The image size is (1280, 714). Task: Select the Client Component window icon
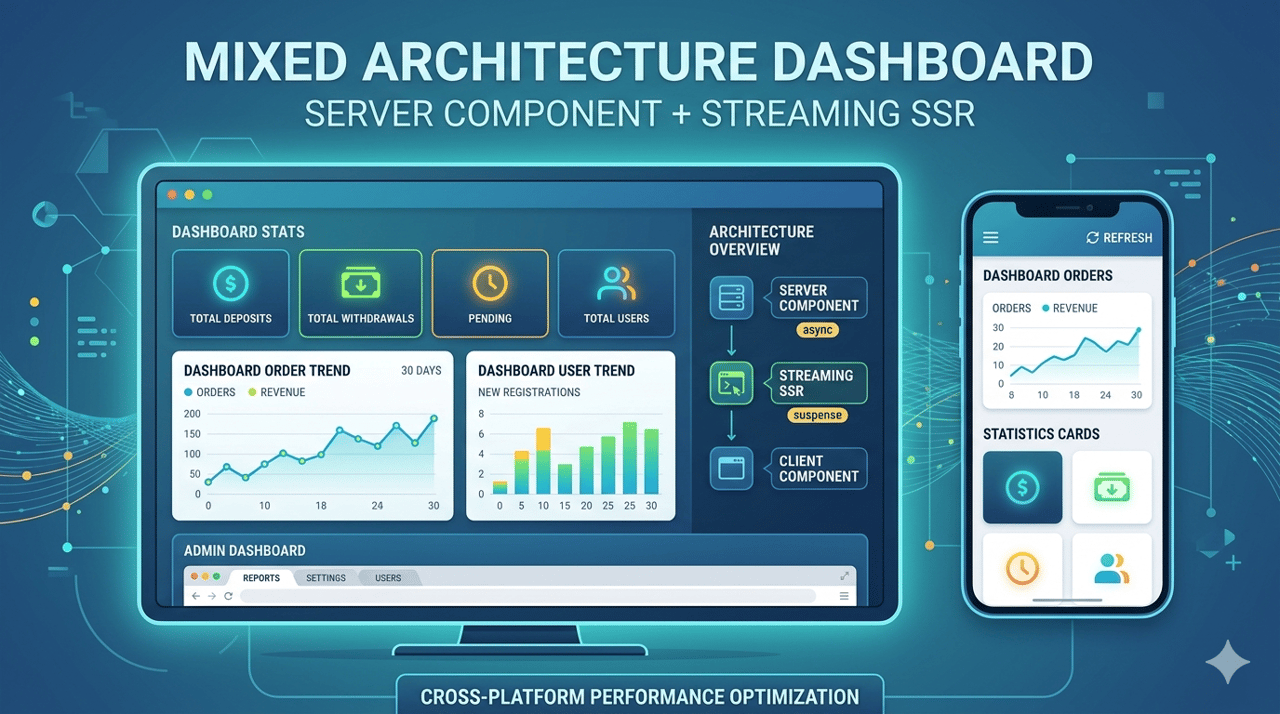(x=731, y=468)
